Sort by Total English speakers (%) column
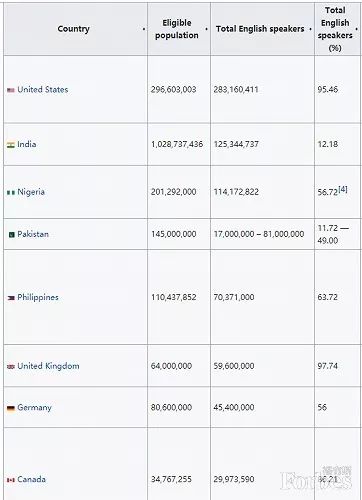Image resolution: width=362 pixels, height=500 pixels. (356, 29)
